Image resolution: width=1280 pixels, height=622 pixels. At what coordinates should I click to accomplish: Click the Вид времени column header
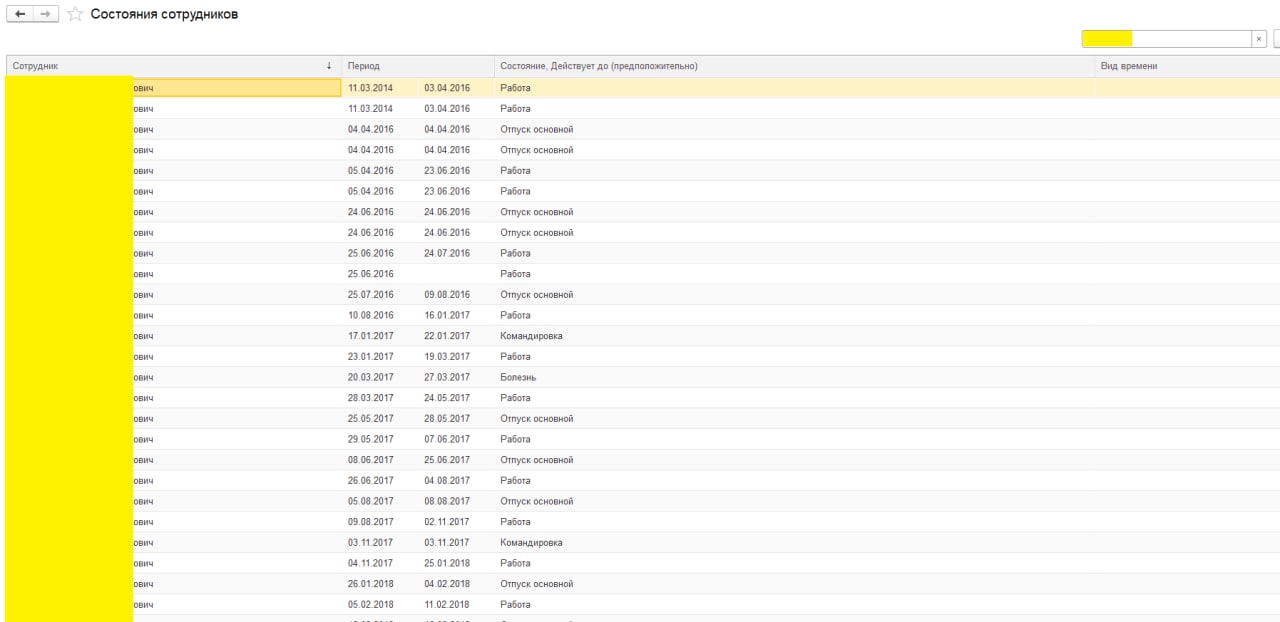pos(1129,66)
